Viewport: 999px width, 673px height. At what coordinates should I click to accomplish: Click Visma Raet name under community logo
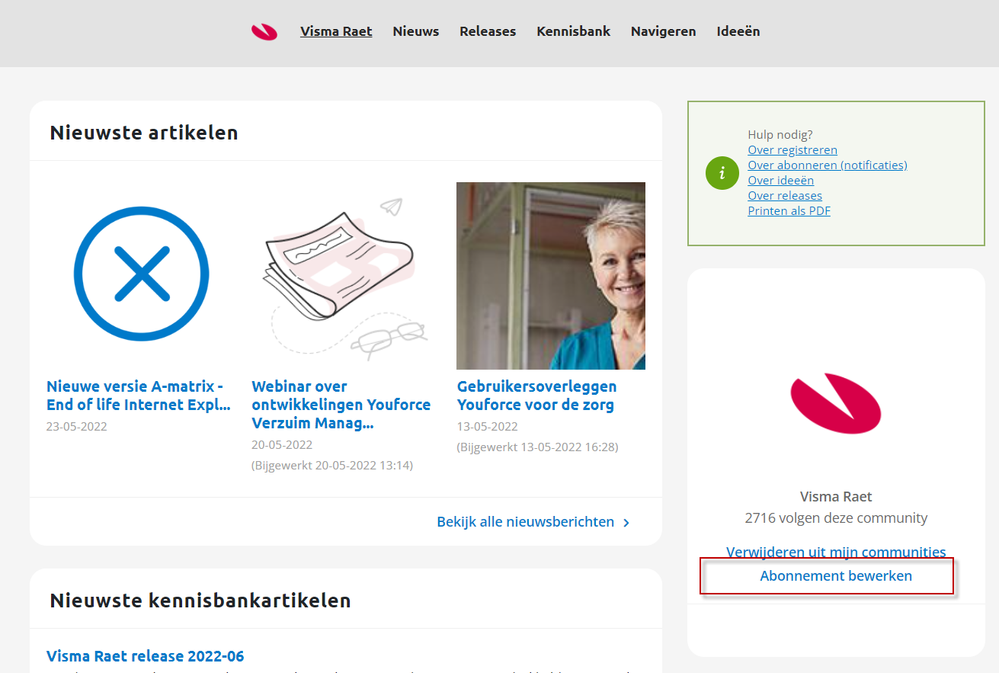pos(836,496)
